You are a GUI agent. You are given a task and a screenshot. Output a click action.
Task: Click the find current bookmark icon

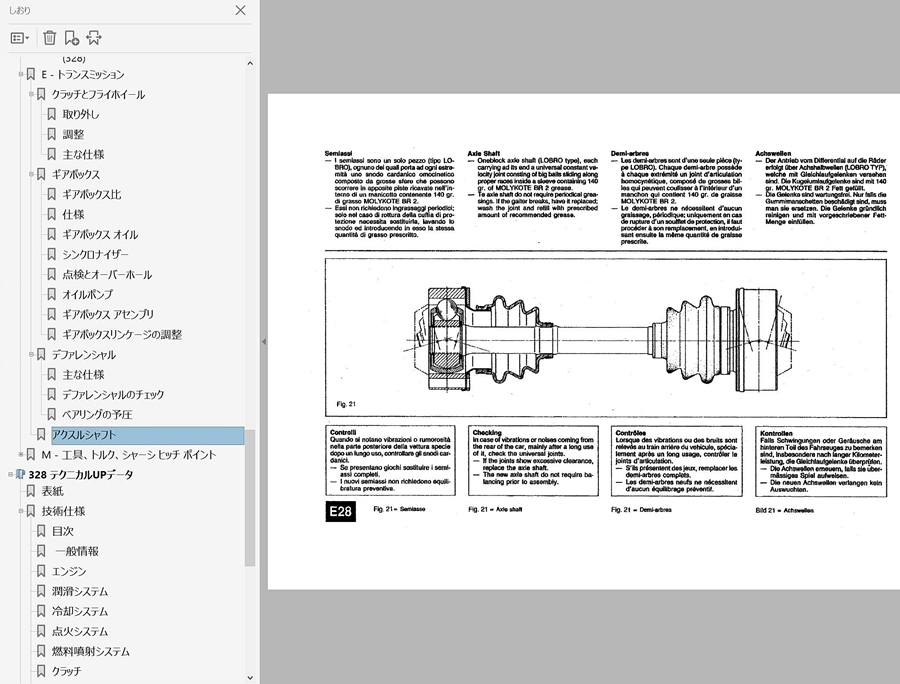pos(94,38)
